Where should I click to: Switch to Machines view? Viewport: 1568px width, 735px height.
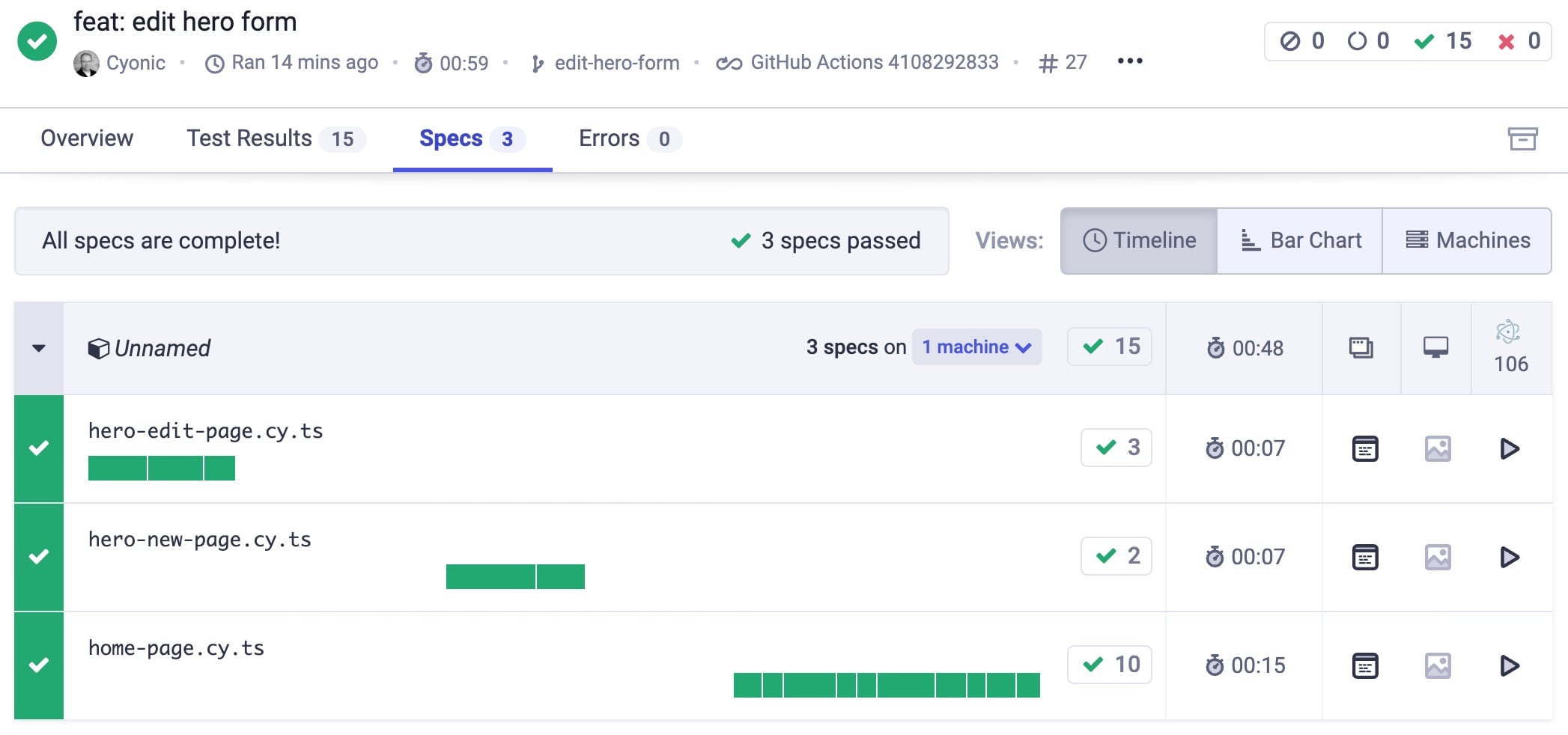(x=1467, y=240)
